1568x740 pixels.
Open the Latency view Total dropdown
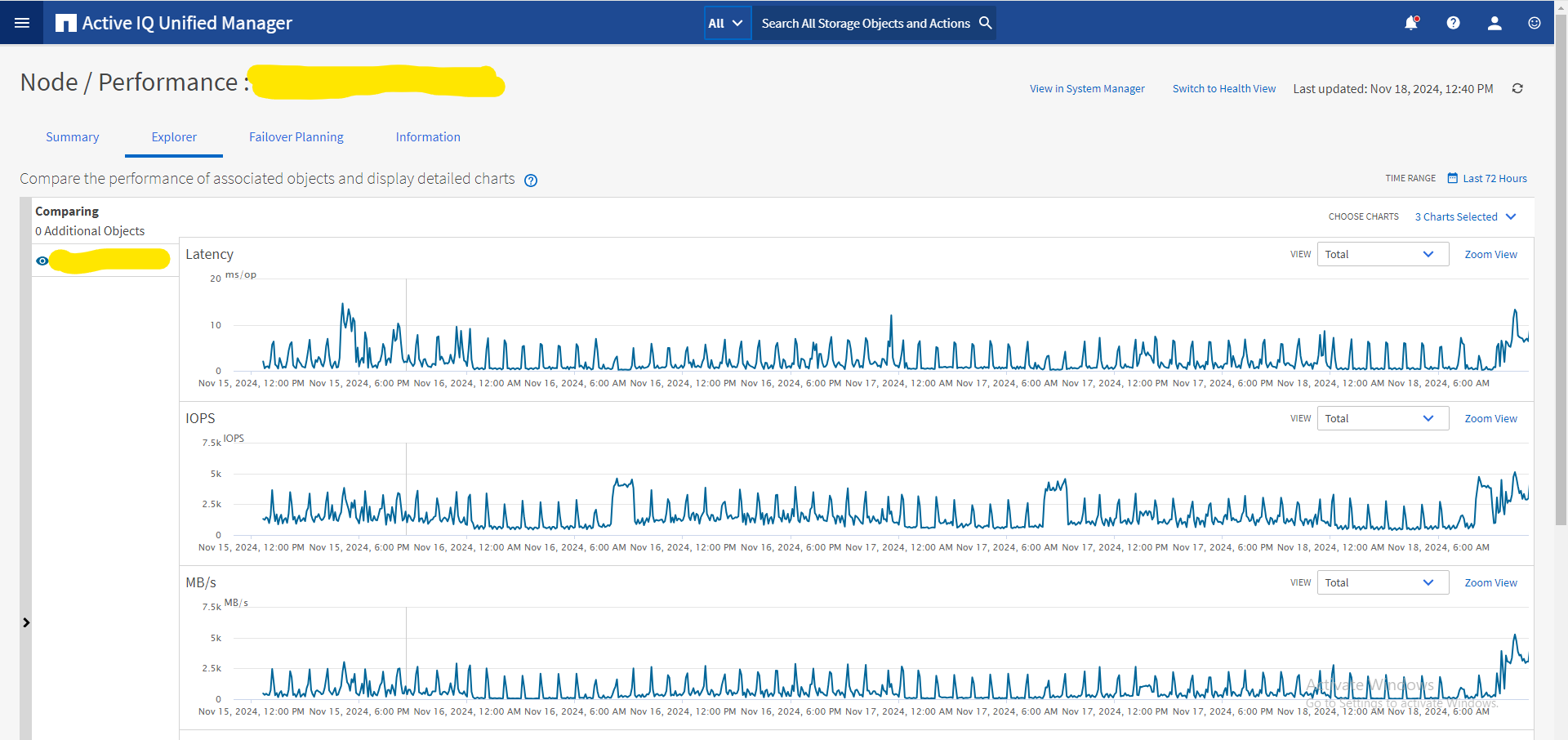click(1382, 254)
